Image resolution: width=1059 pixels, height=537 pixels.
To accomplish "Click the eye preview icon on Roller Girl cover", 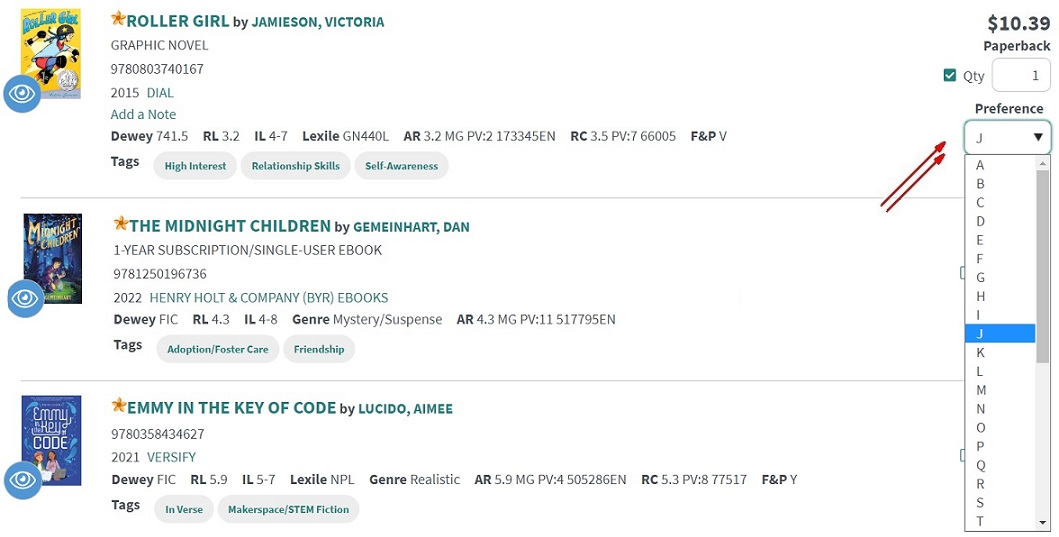I will [22, 94].
